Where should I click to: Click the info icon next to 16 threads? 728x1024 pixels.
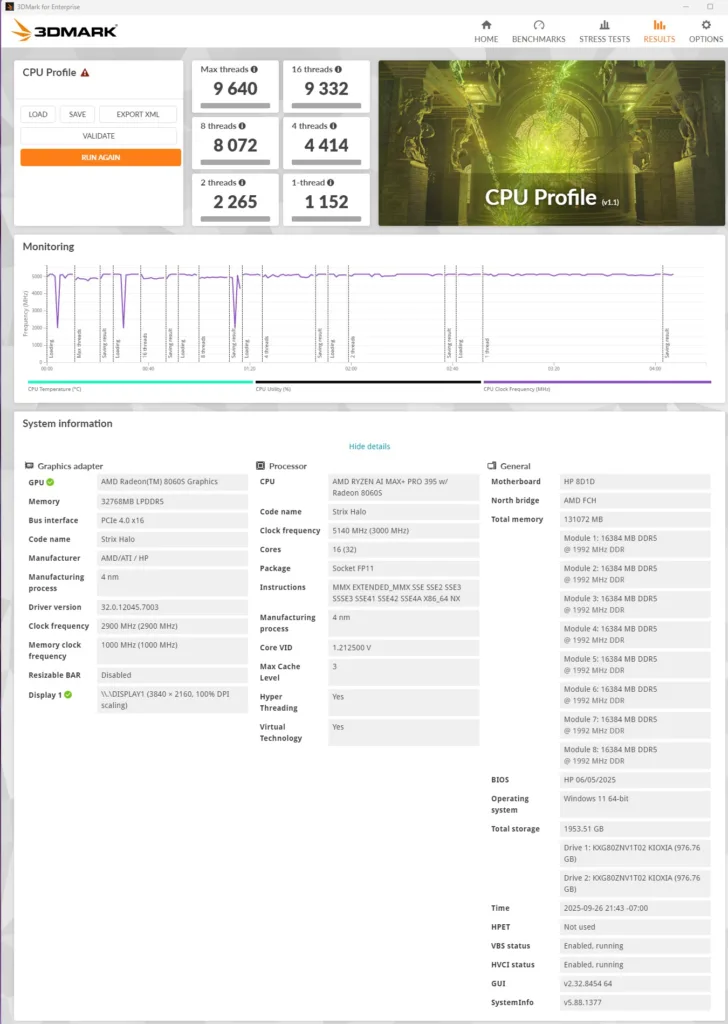coord(340,70)
